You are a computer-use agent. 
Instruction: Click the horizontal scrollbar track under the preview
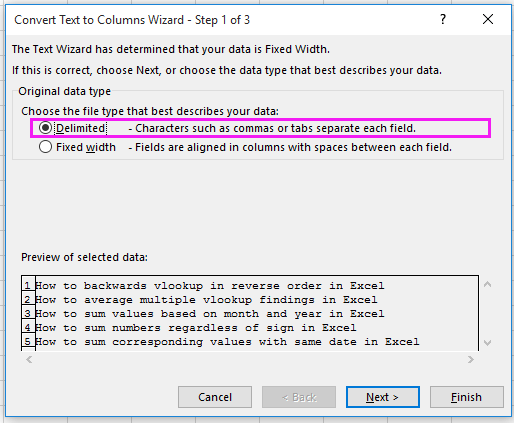250,359
